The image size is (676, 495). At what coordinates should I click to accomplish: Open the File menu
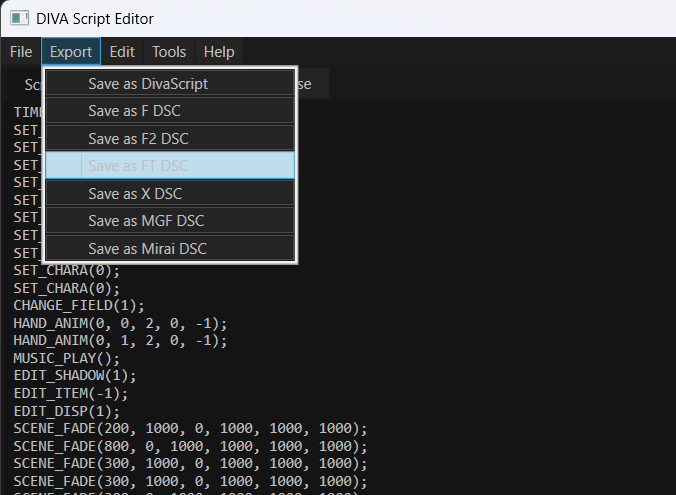click(21, 52)
